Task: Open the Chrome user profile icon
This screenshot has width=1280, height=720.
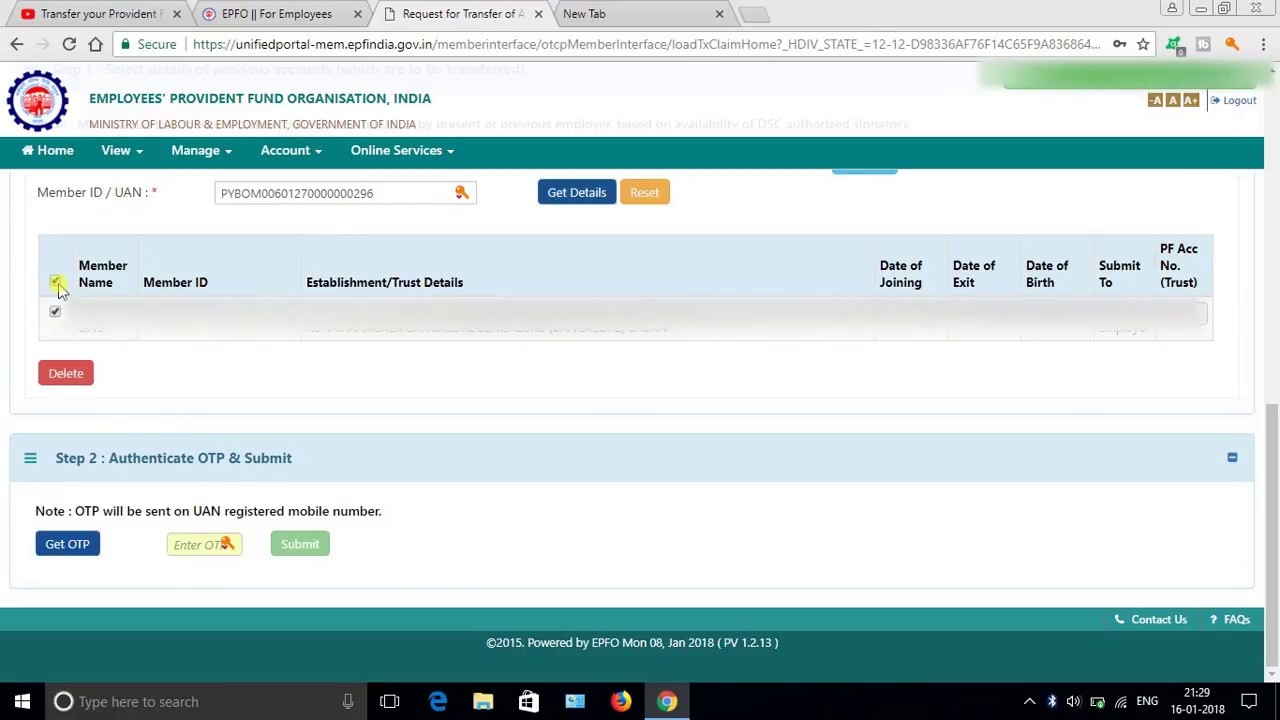Action: click(x=1172, y=8)
